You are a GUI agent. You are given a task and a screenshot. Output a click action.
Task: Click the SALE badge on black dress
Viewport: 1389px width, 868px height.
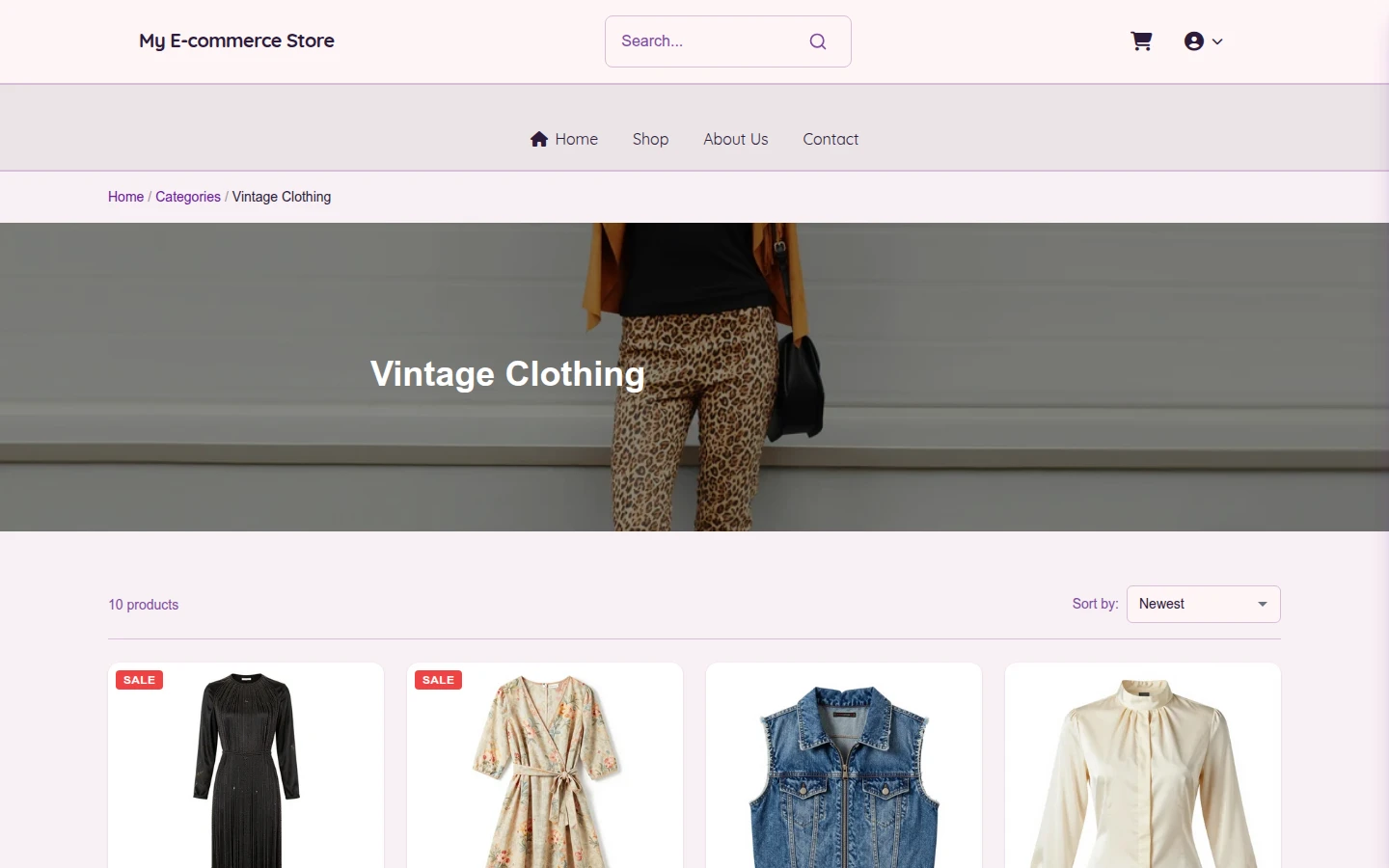click(x=140, y=680)
